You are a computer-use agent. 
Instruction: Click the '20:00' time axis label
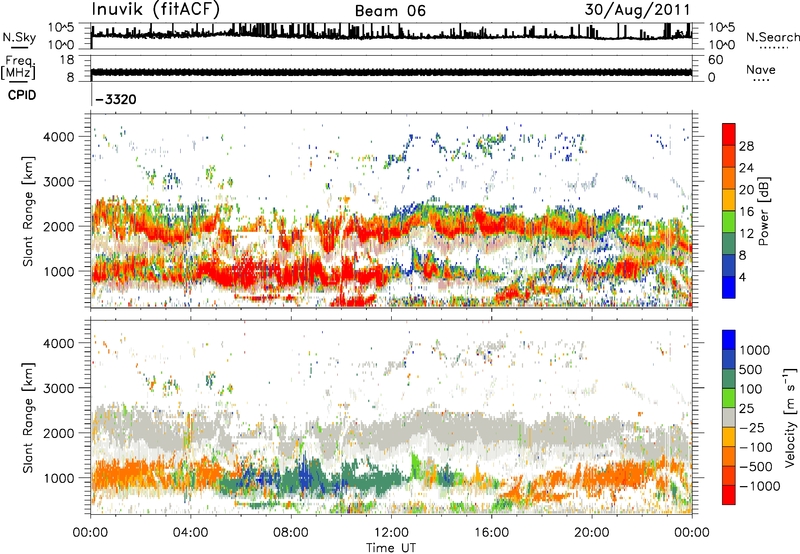click(x=591, y=533)
